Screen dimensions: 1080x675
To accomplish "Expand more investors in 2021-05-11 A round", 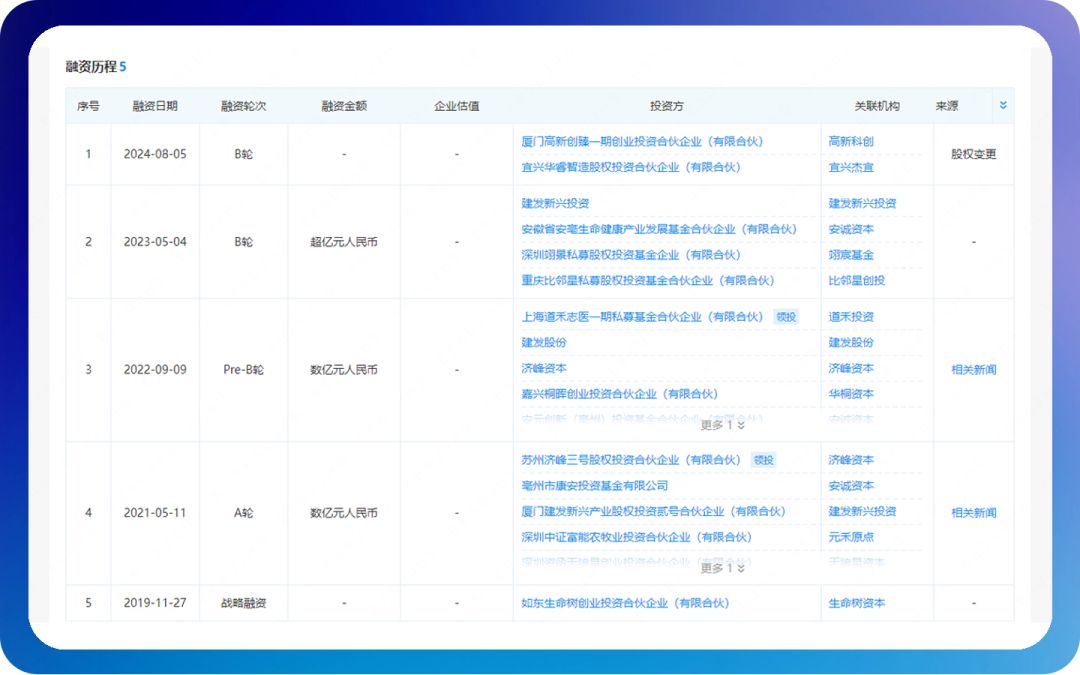I will [722, 568].
